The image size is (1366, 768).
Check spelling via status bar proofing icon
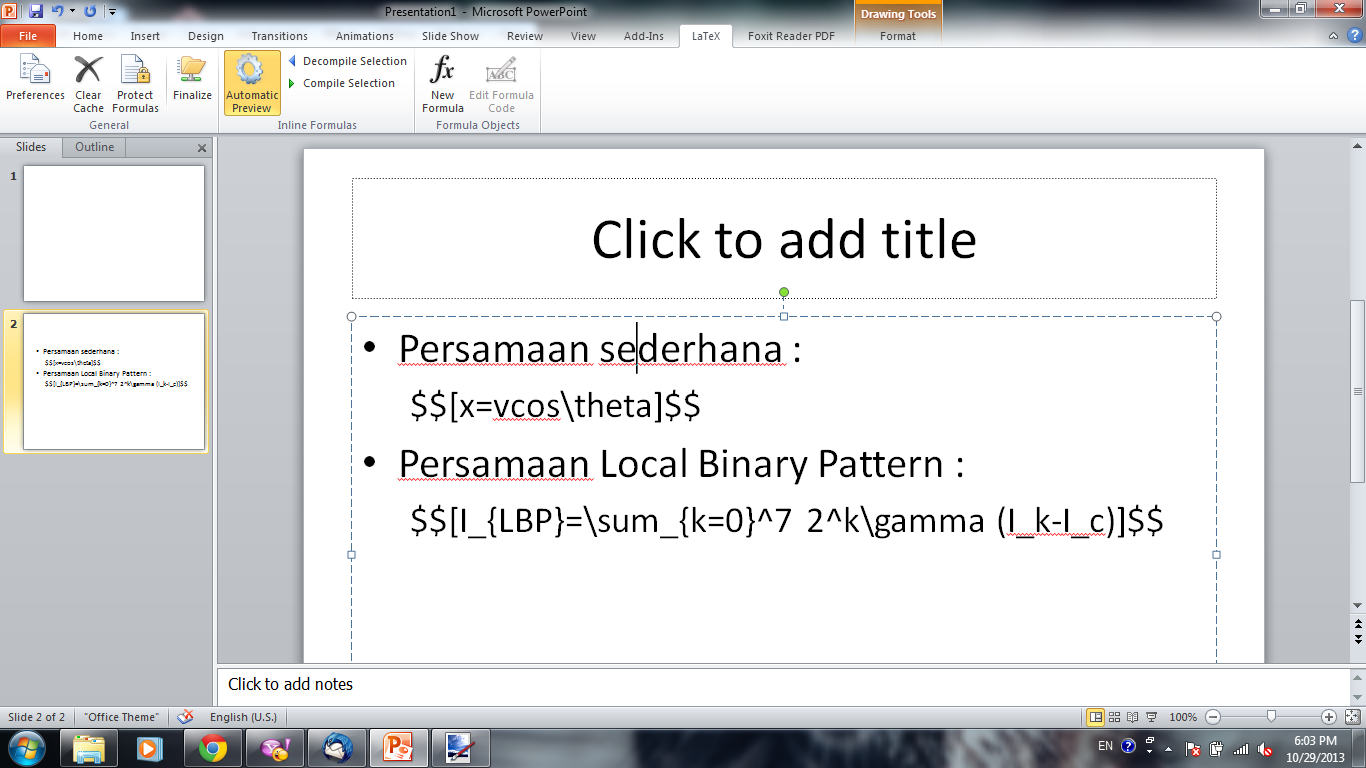(185, 717)
